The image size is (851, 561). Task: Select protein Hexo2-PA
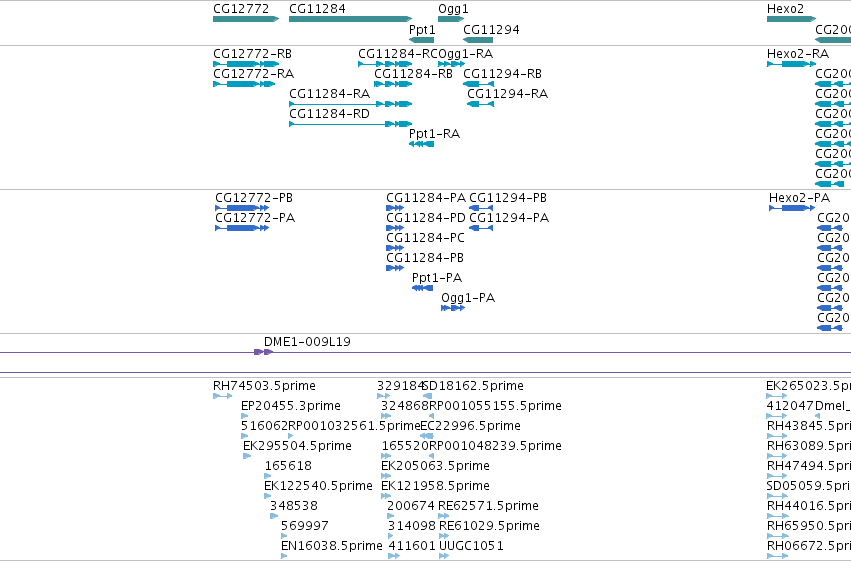792,208
